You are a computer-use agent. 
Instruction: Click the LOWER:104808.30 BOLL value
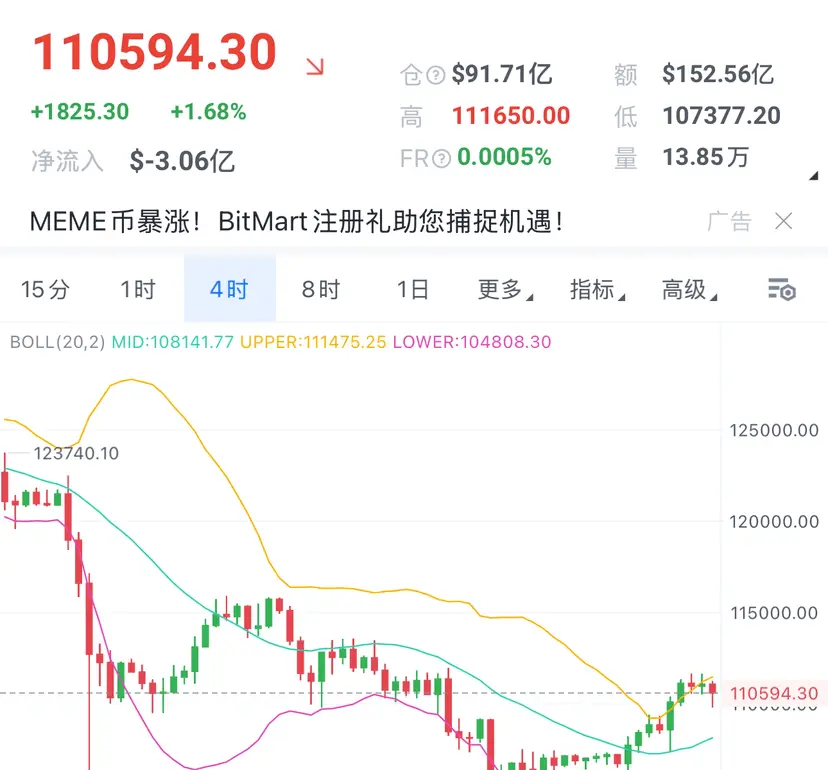click(472, 342)
